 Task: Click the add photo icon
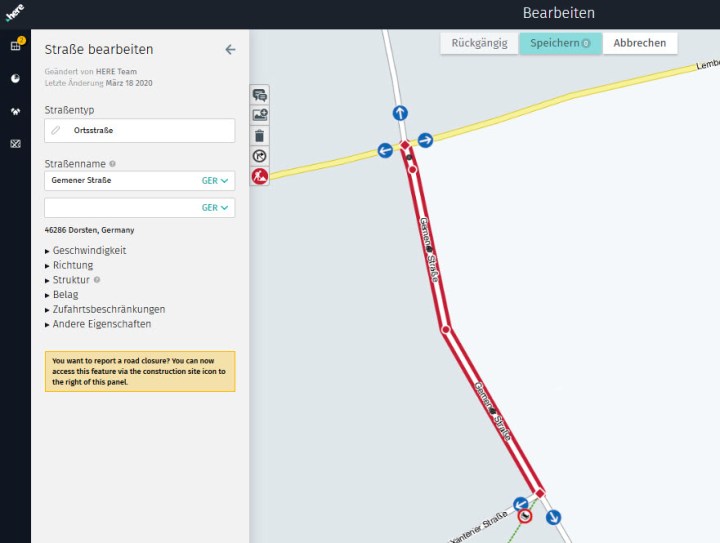click(260, 115)
